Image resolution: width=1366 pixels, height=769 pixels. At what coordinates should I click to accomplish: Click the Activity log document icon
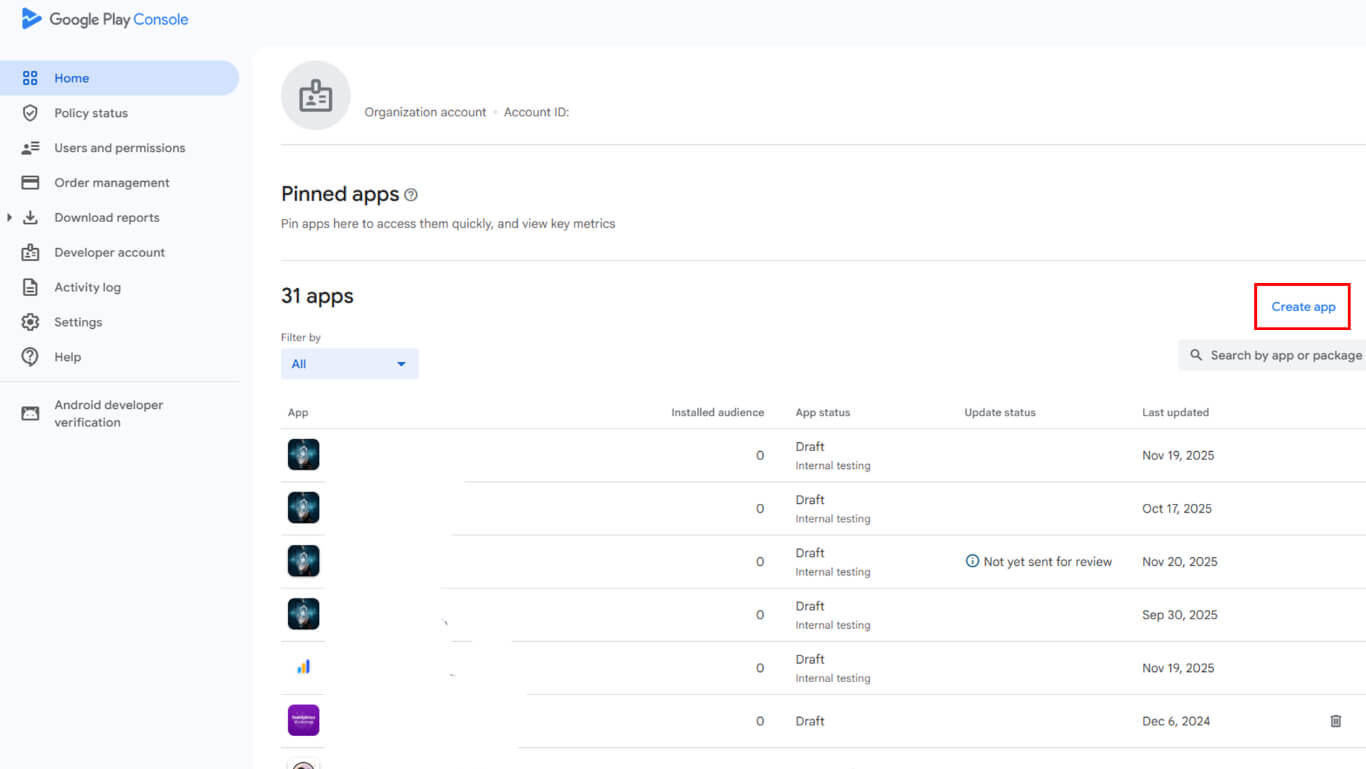point(30,287)
